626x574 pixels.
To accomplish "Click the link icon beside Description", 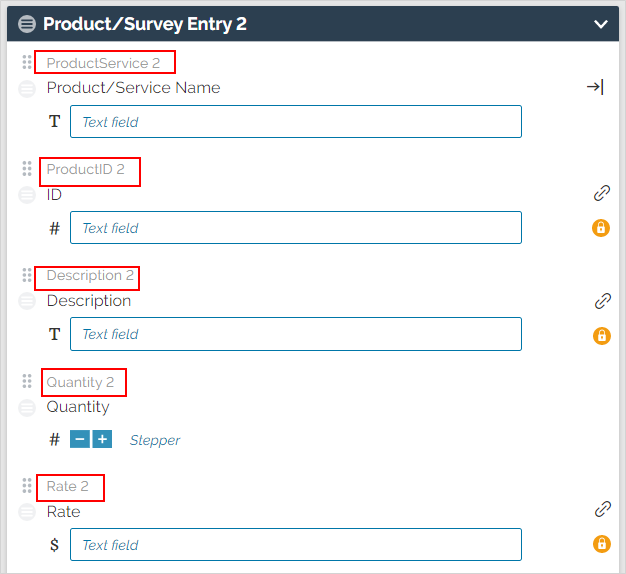I will [x=602, y=301].
